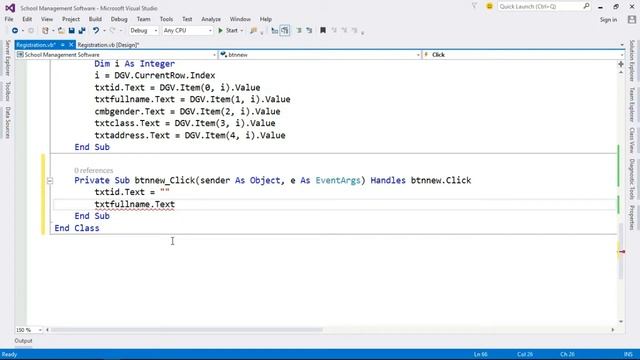The width and height of the screenshot is (640, 360).
Task: Open the Properties side tab
Action: tap(632, 218)
